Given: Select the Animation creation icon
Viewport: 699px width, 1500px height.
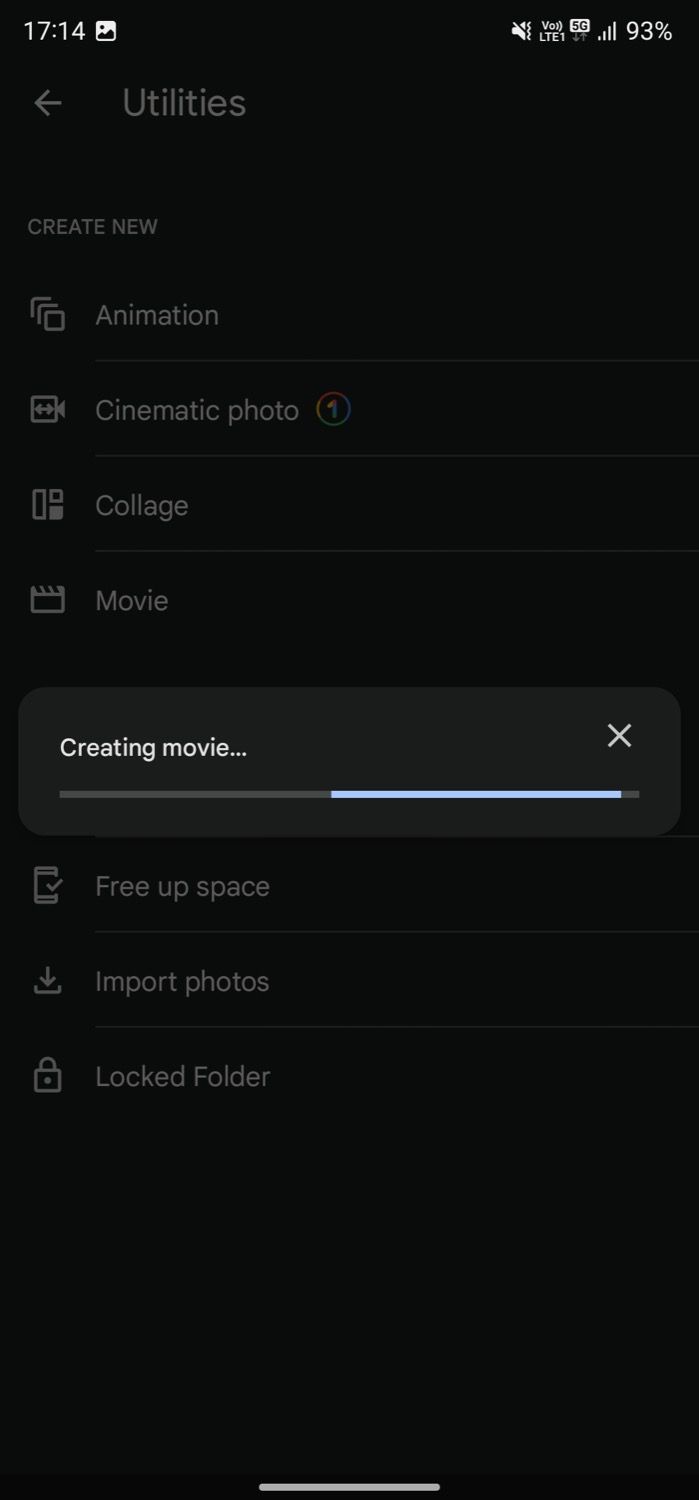Looking at the screenshot, I should [x=46, y=314].
